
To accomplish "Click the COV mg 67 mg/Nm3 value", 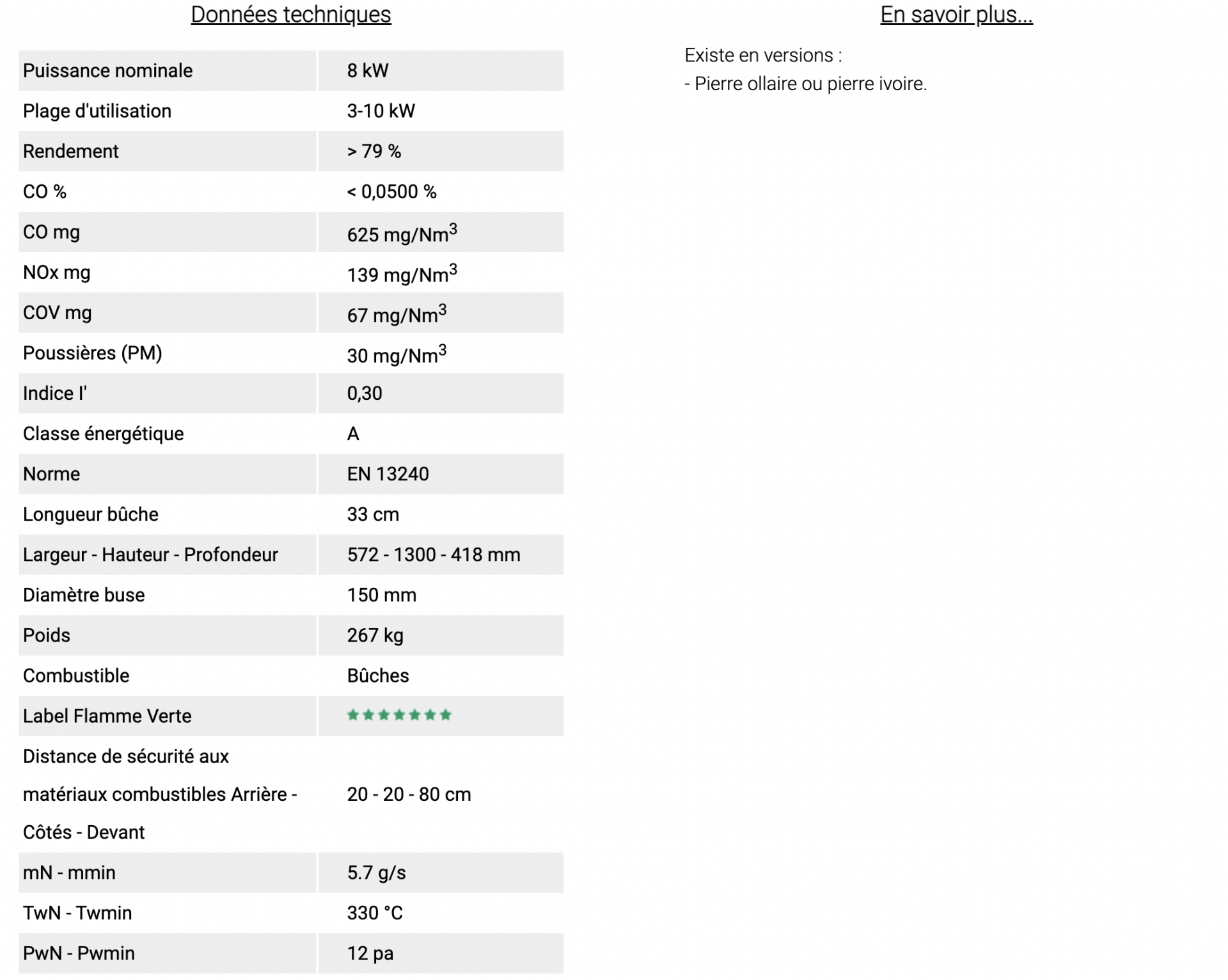I will click(x=397, y=313).
